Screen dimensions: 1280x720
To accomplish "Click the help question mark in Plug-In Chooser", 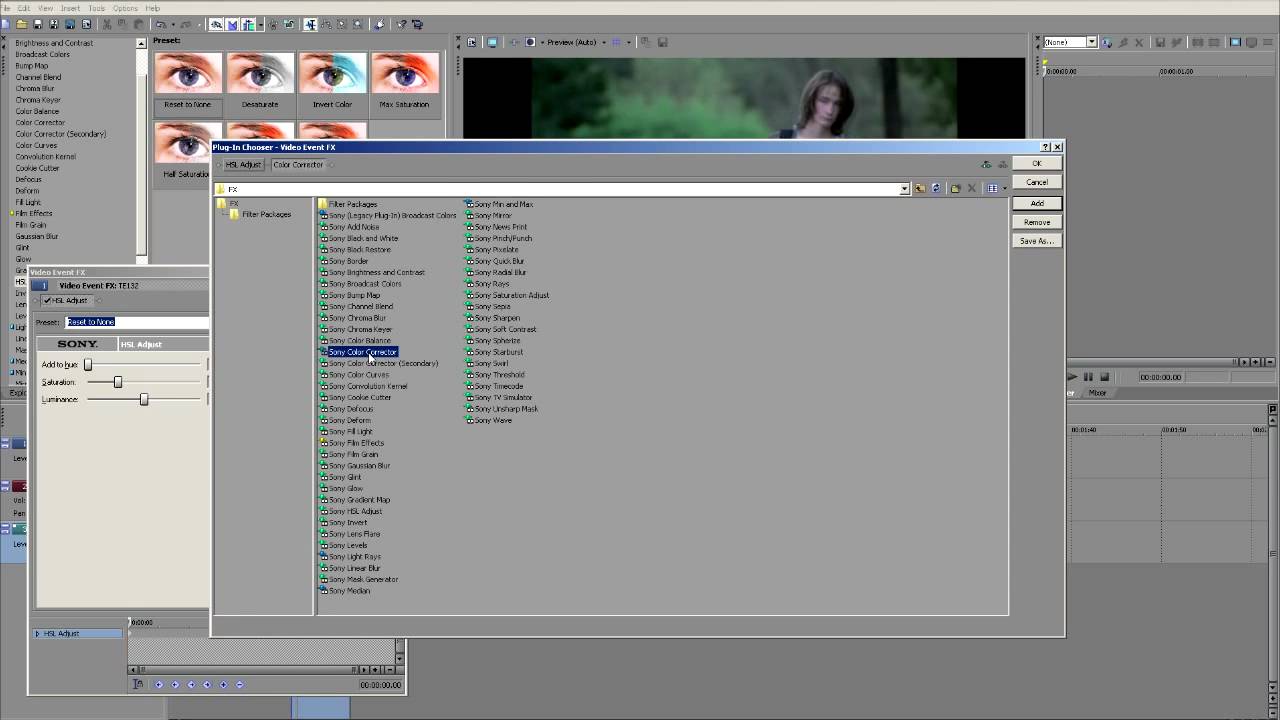I will pyautogui.click(x=1045, y=147).
